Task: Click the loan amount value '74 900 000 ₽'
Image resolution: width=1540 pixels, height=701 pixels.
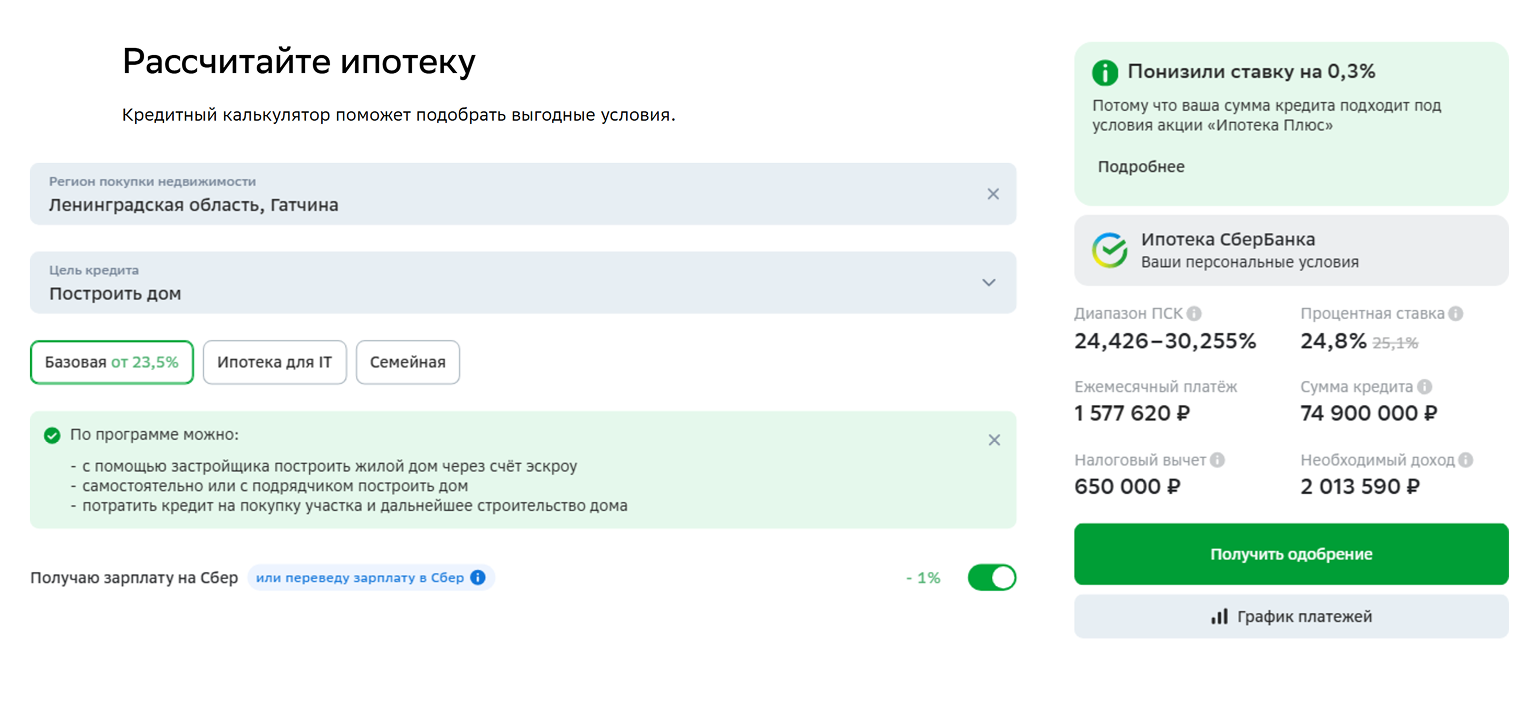Action: point(1369,413)
